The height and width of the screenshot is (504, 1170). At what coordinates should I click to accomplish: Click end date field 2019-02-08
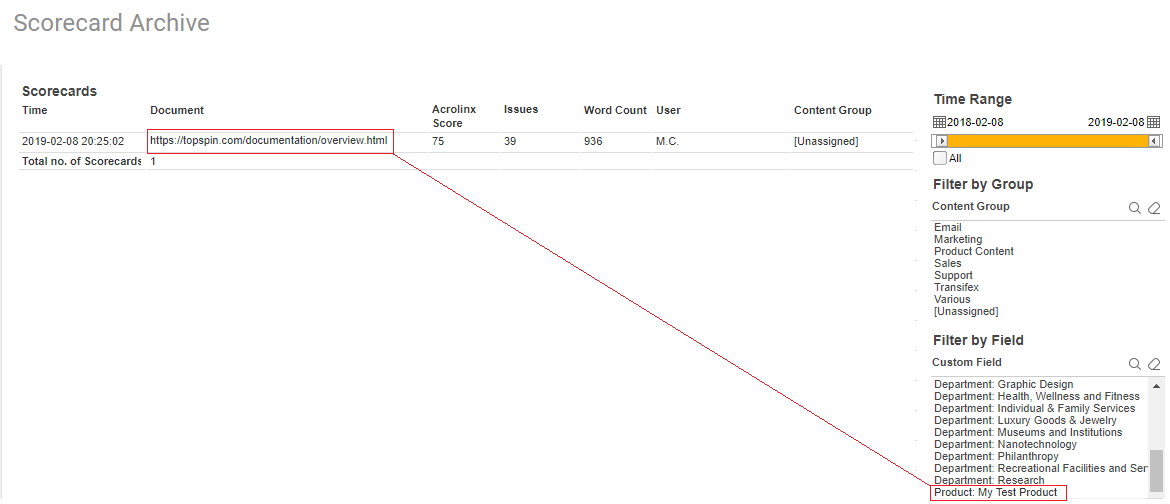click(x=1116, y=122)
